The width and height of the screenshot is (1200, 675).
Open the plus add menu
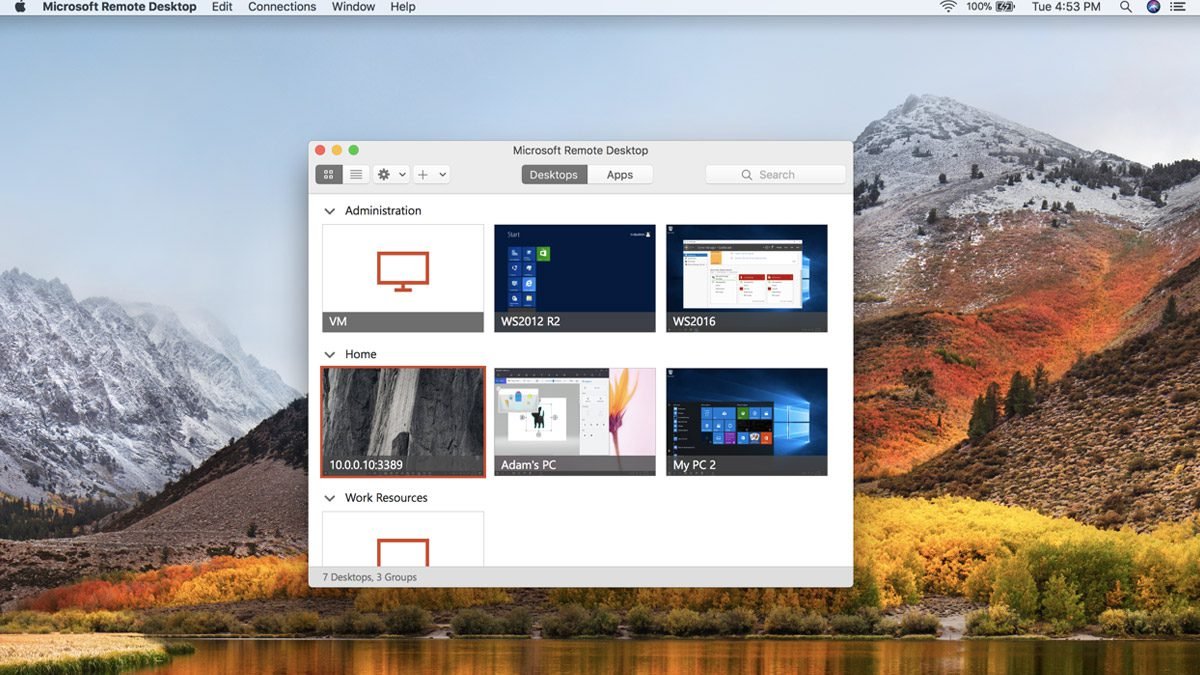tap(431, 174)
